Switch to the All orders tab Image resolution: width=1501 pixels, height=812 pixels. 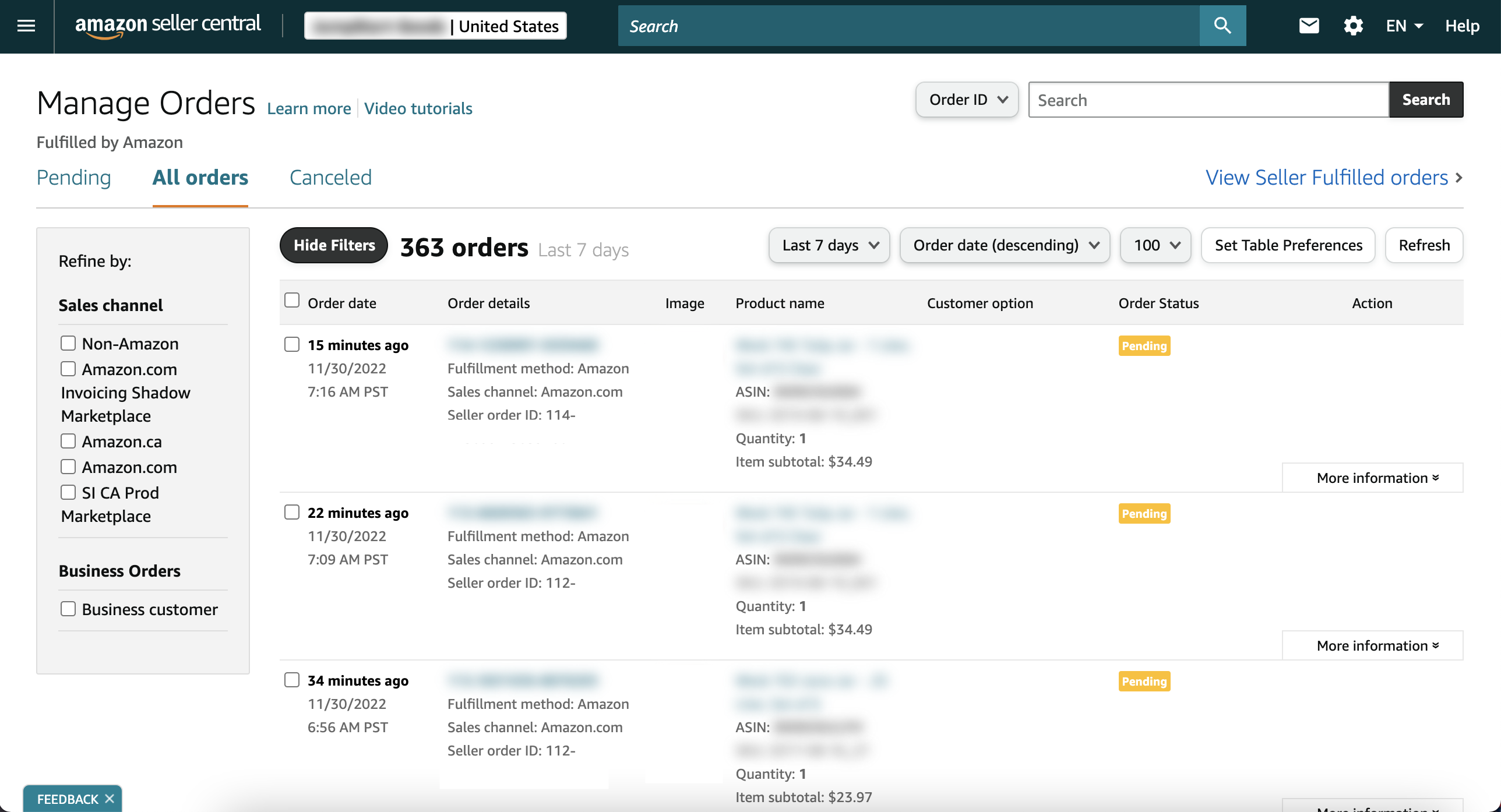click(x=200, y=177)
